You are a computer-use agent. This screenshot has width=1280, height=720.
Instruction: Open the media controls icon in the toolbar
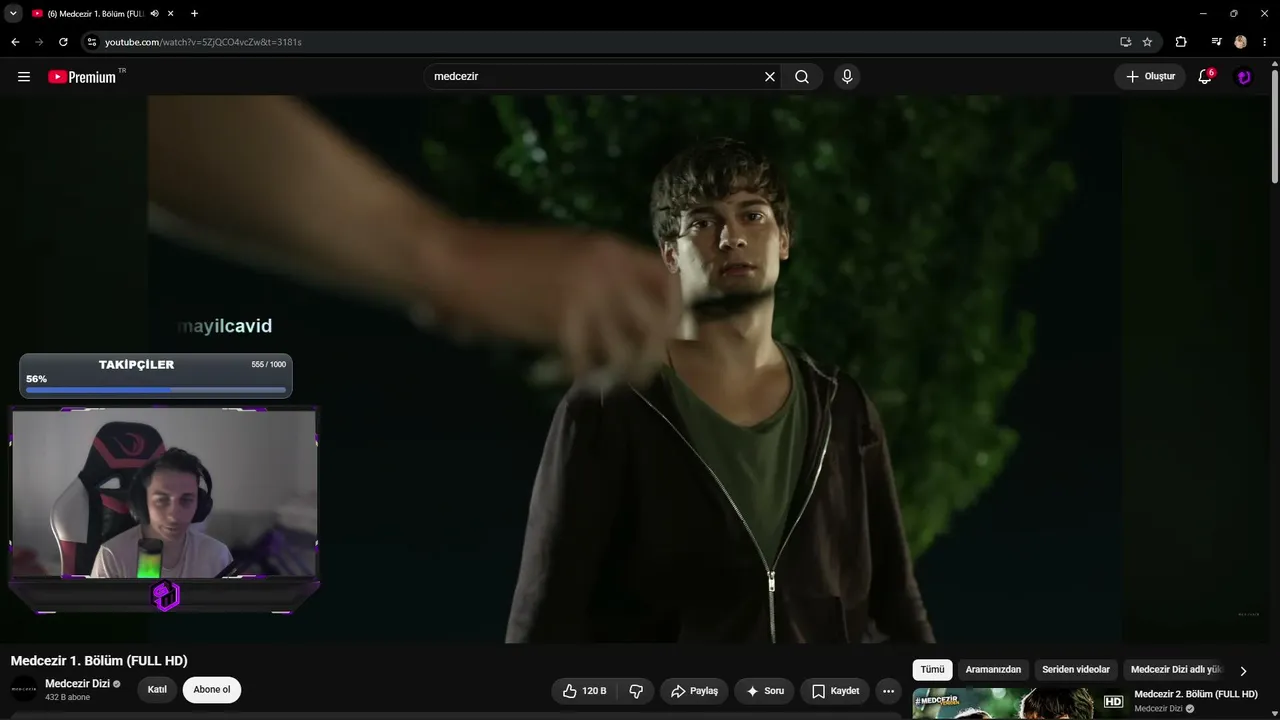tap(1216, 42)
